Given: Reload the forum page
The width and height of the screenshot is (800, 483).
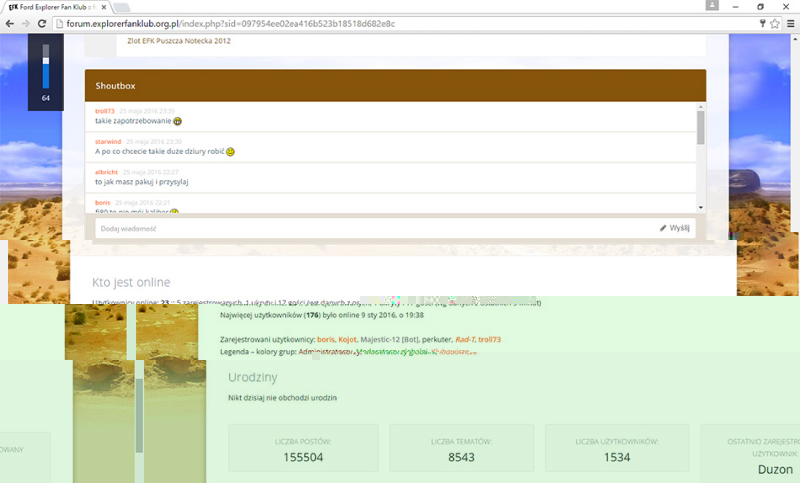Looking at the screenshot, I should coord(42,23).
